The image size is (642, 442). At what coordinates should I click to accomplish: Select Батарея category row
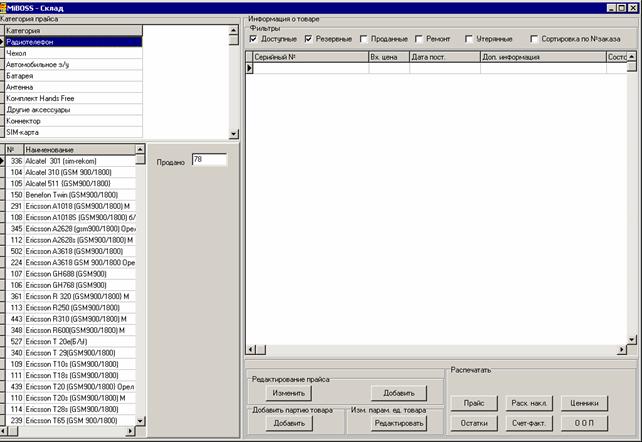coord(73,76)
